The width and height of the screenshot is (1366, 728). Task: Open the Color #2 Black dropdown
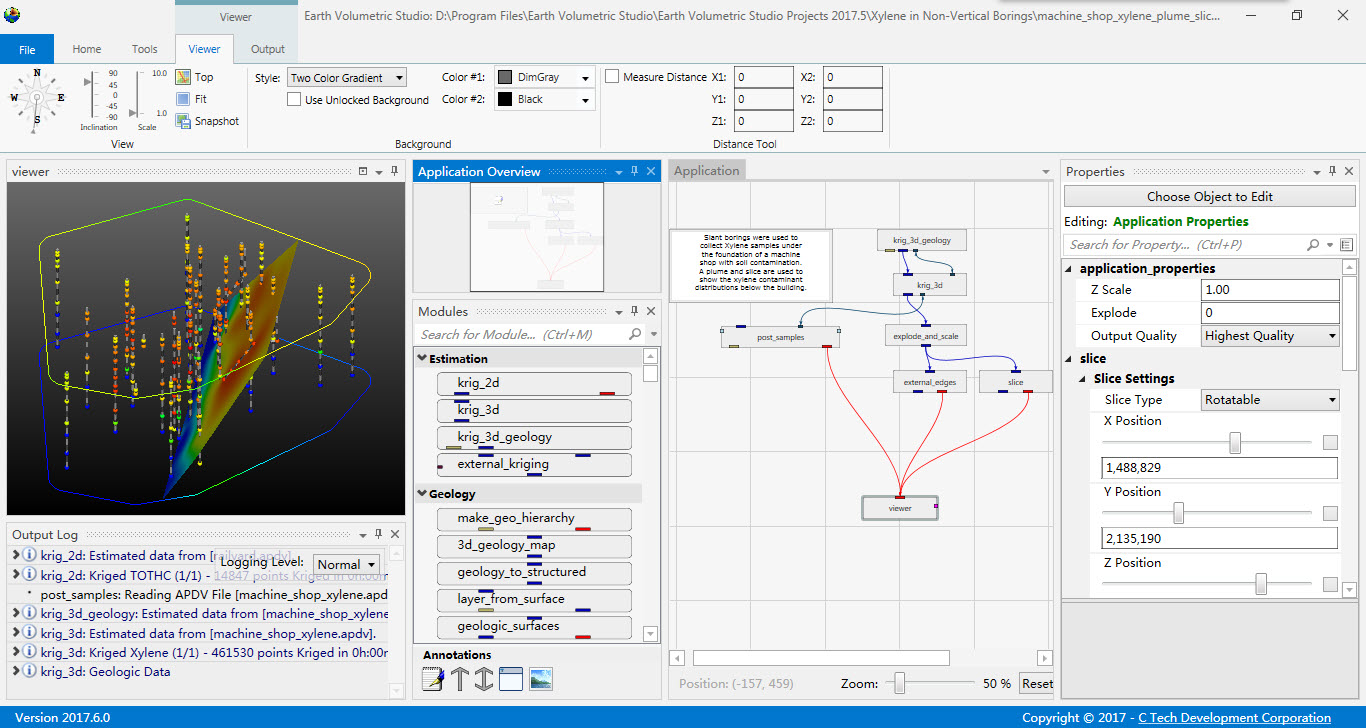[544, 99]
